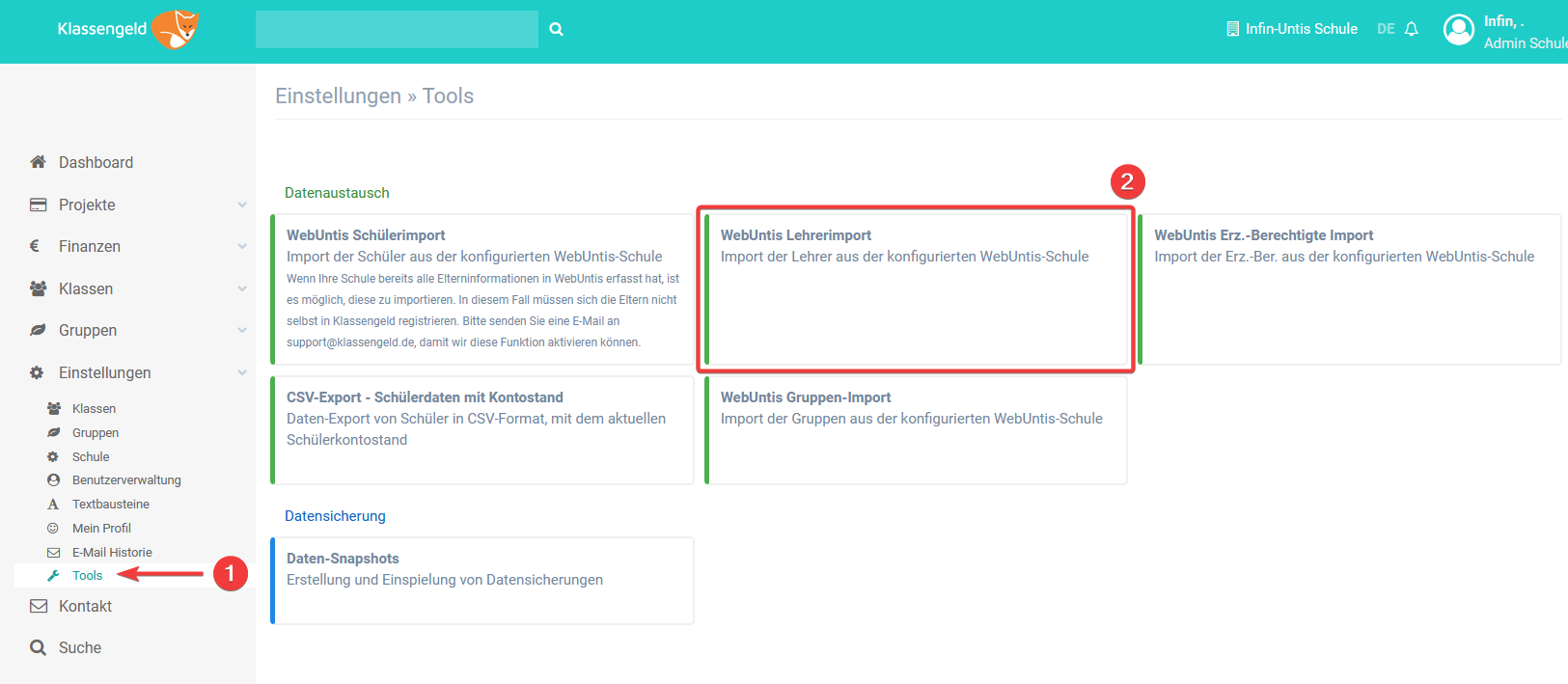The width and height of the screenshot is (1568, 684).
Task: Click the Kontakt envelope icon
Action: tap(39, 606)
